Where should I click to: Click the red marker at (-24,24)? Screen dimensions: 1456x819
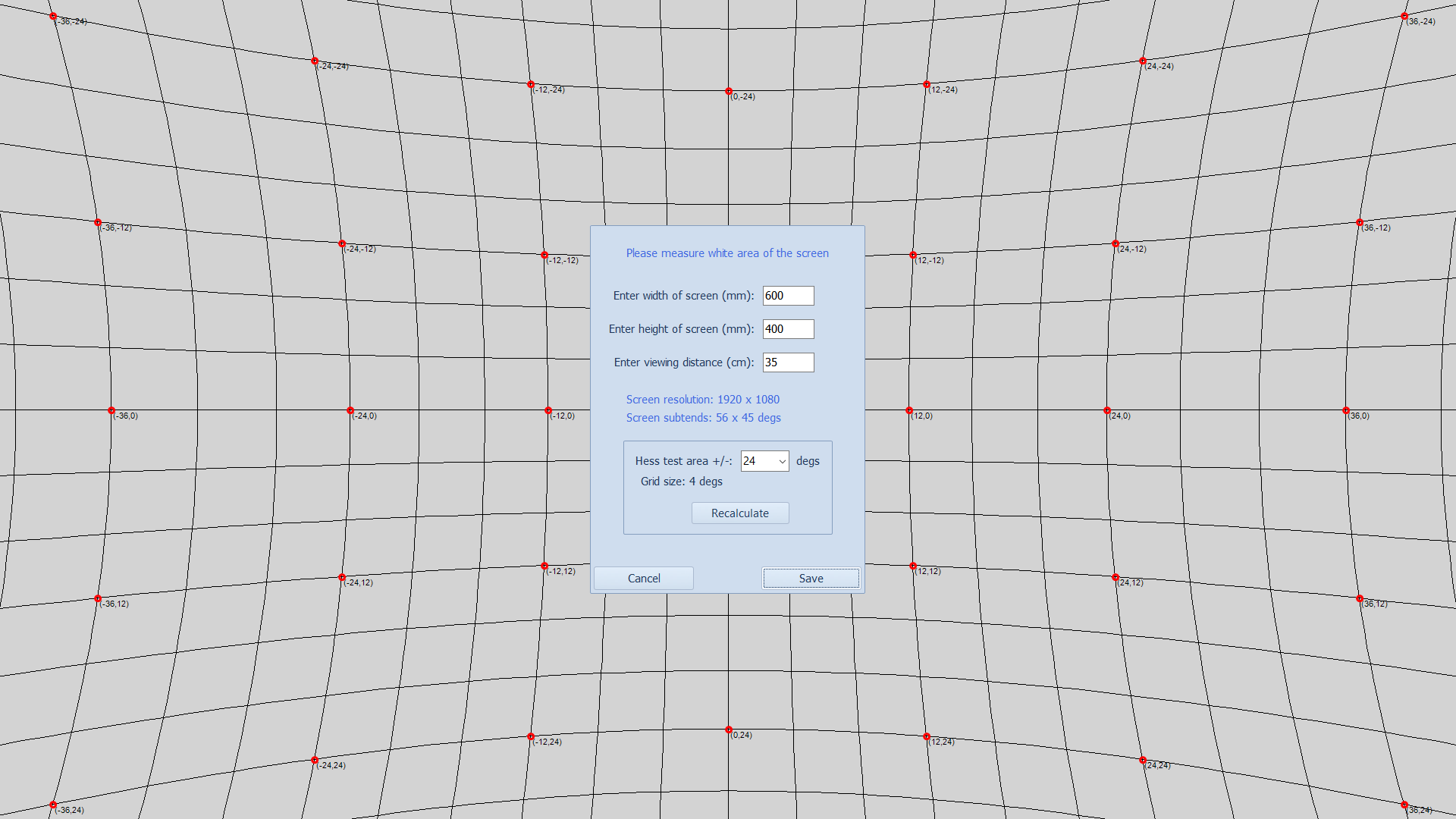[315, 760]
